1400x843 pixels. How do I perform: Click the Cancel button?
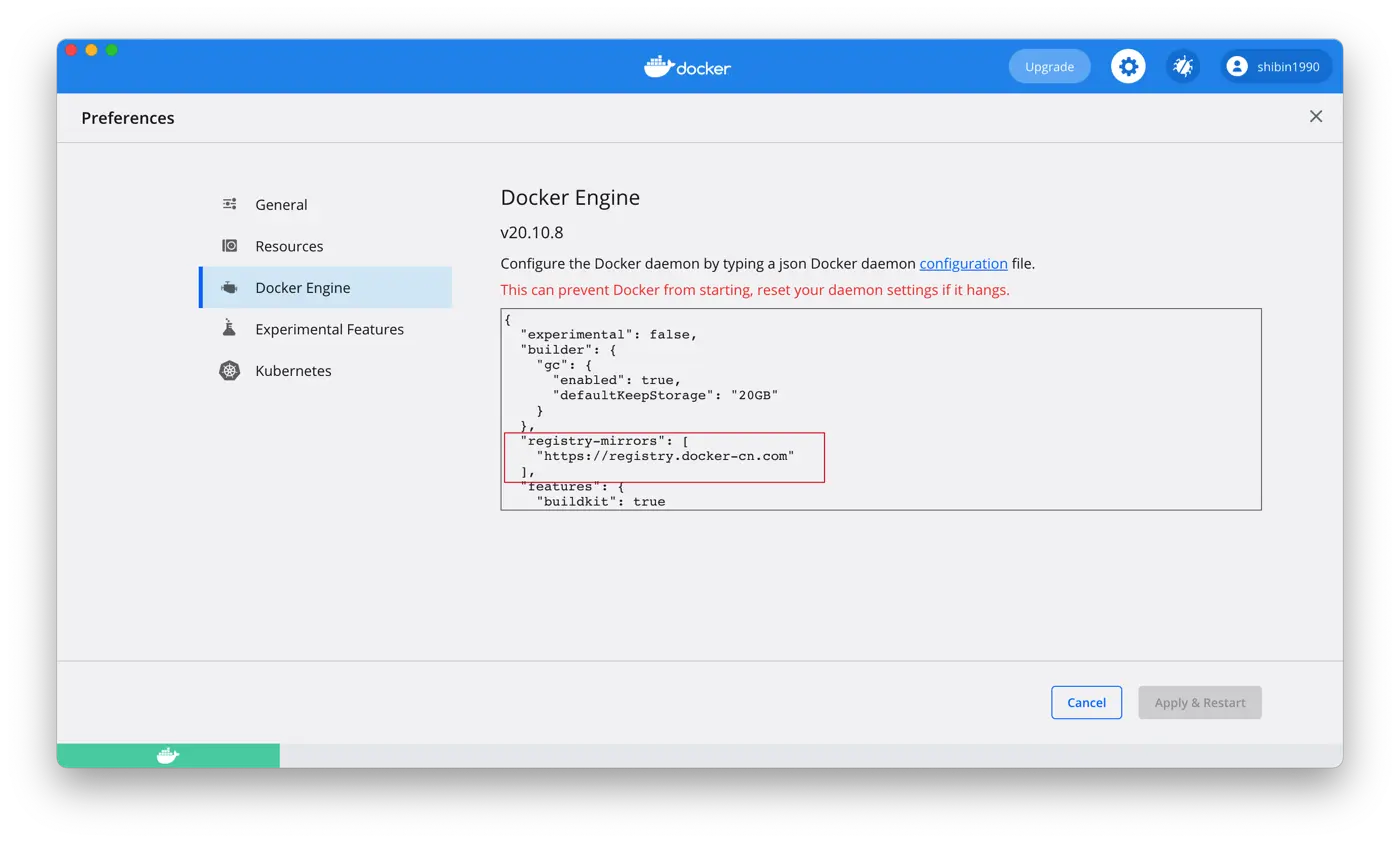tap(1086, 702)
